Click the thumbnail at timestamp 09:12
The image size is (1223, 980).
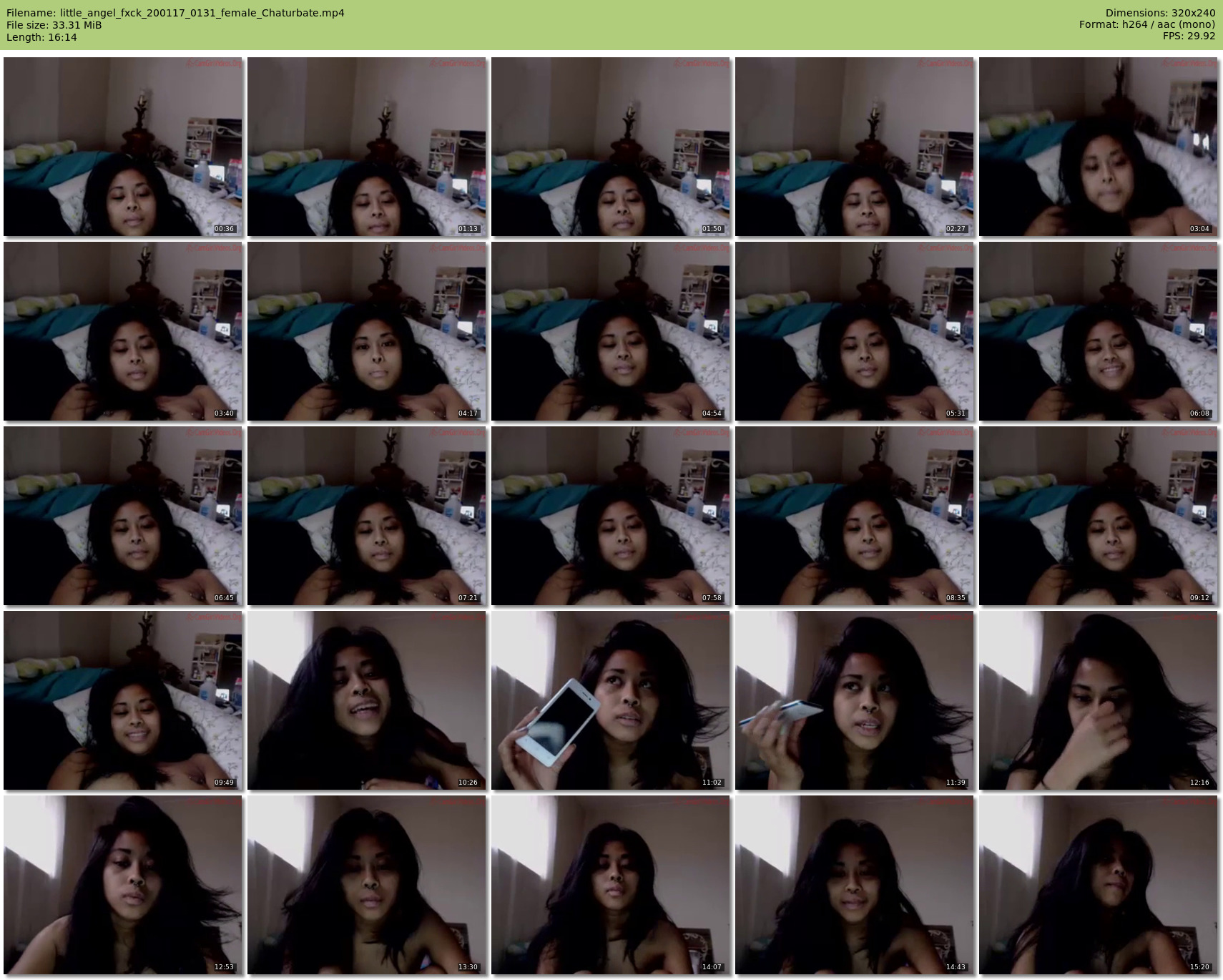1098,516
